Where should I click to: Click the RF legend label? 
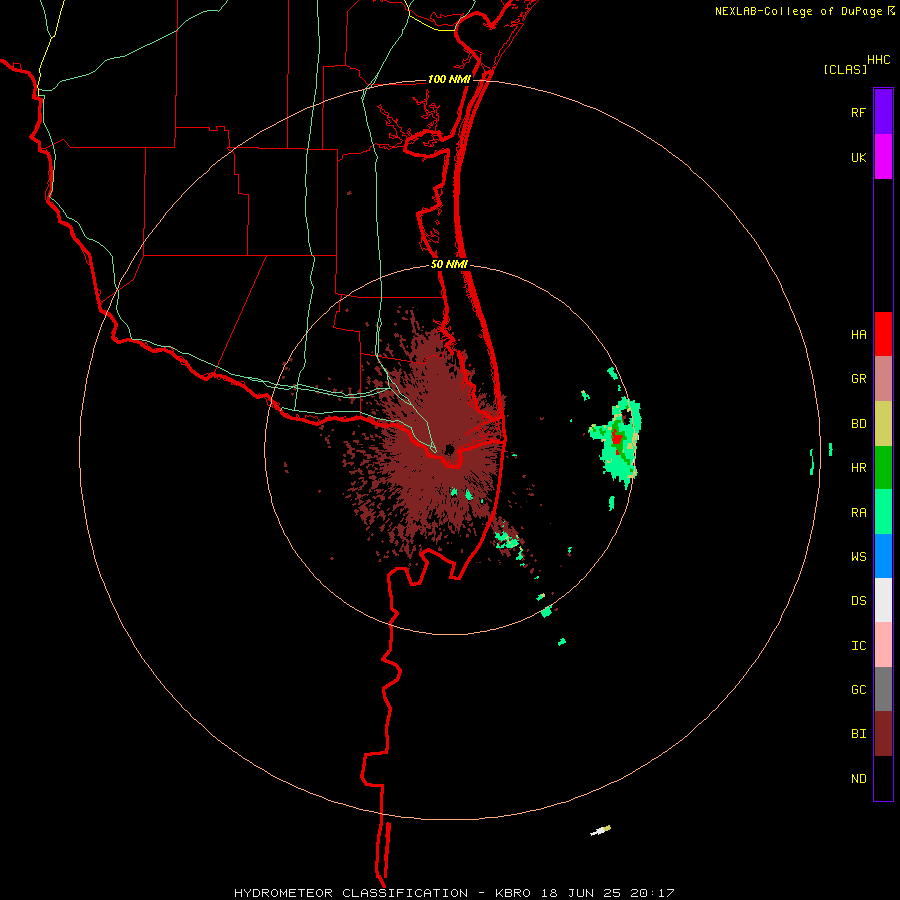[858, 113]
